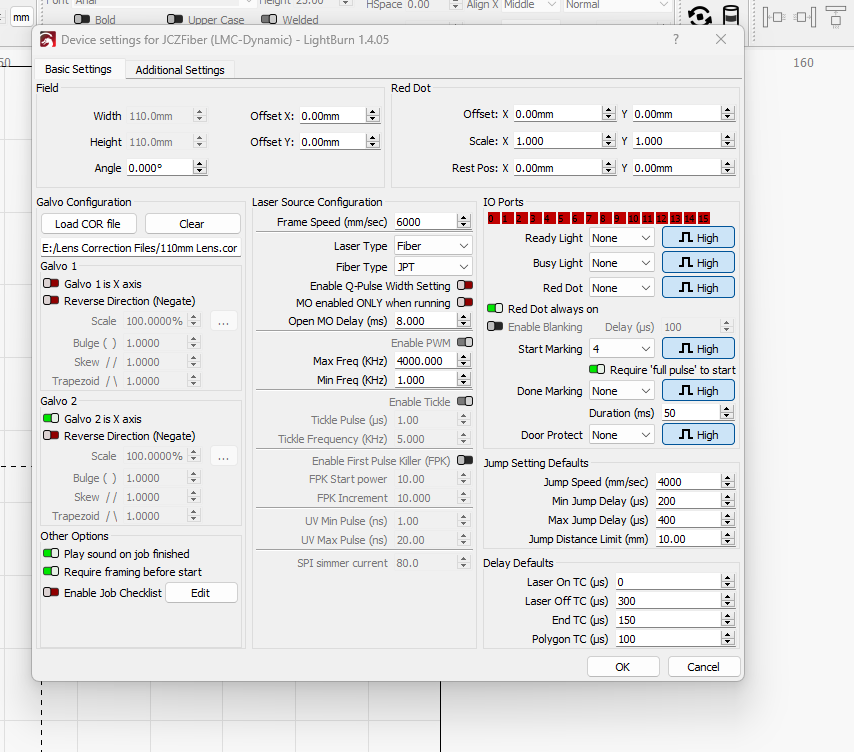Disable Play sound on job finished
This screenshot has height=752, width=854.
(51, 553)
